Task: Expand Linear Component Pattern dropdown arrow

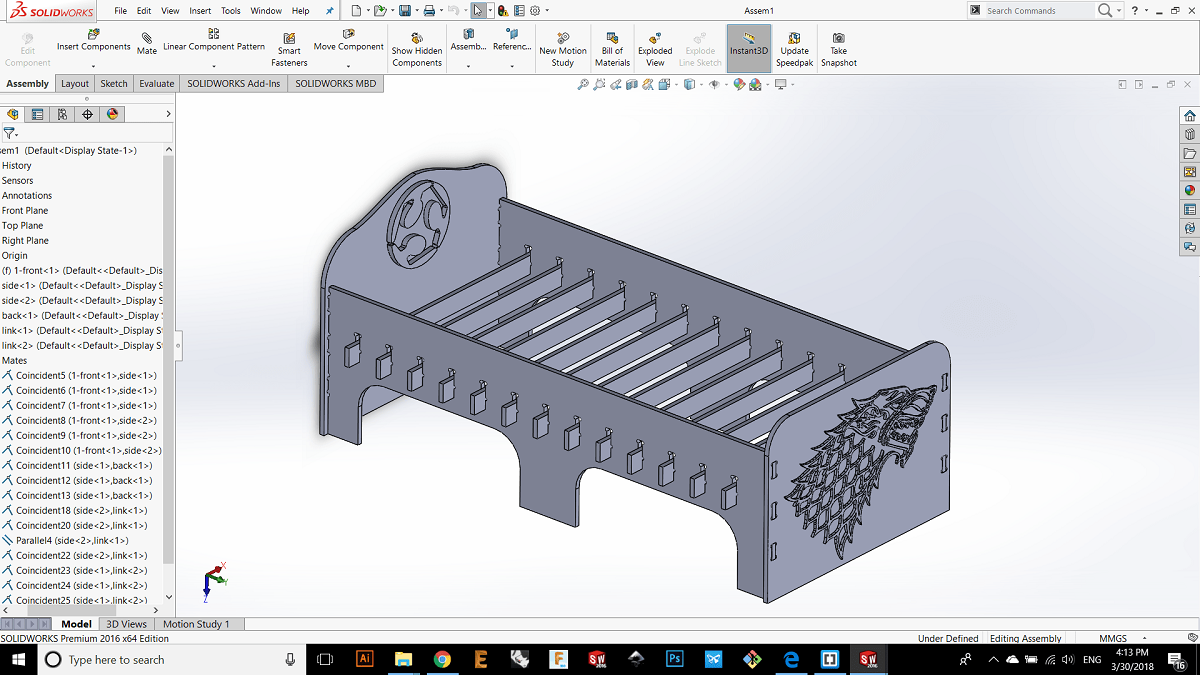Action: 214,66
